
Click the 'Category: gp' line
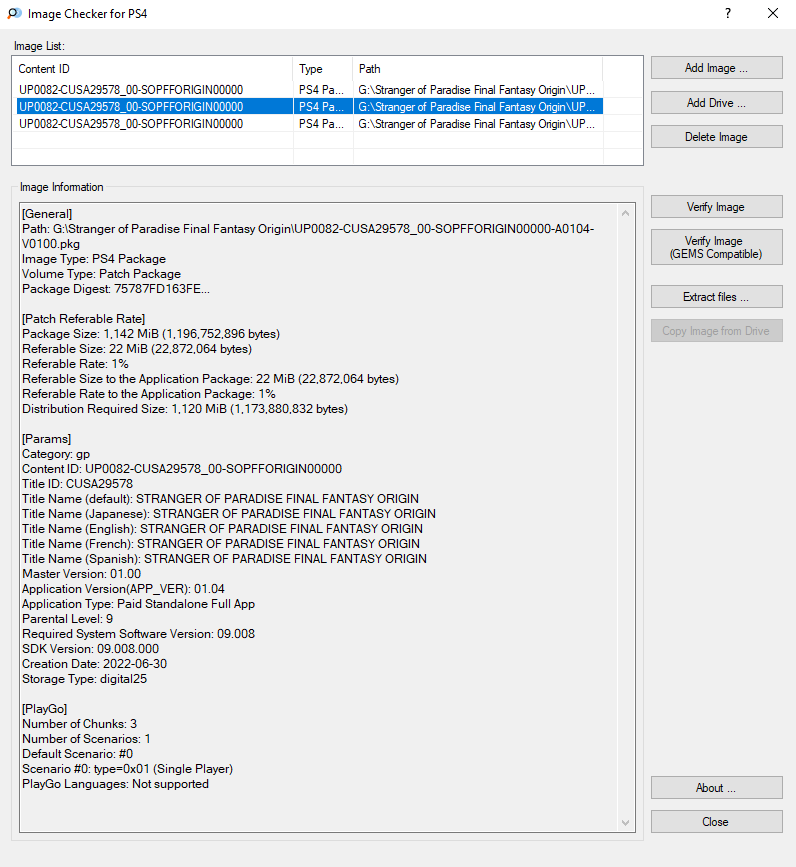tap(56, 454)
